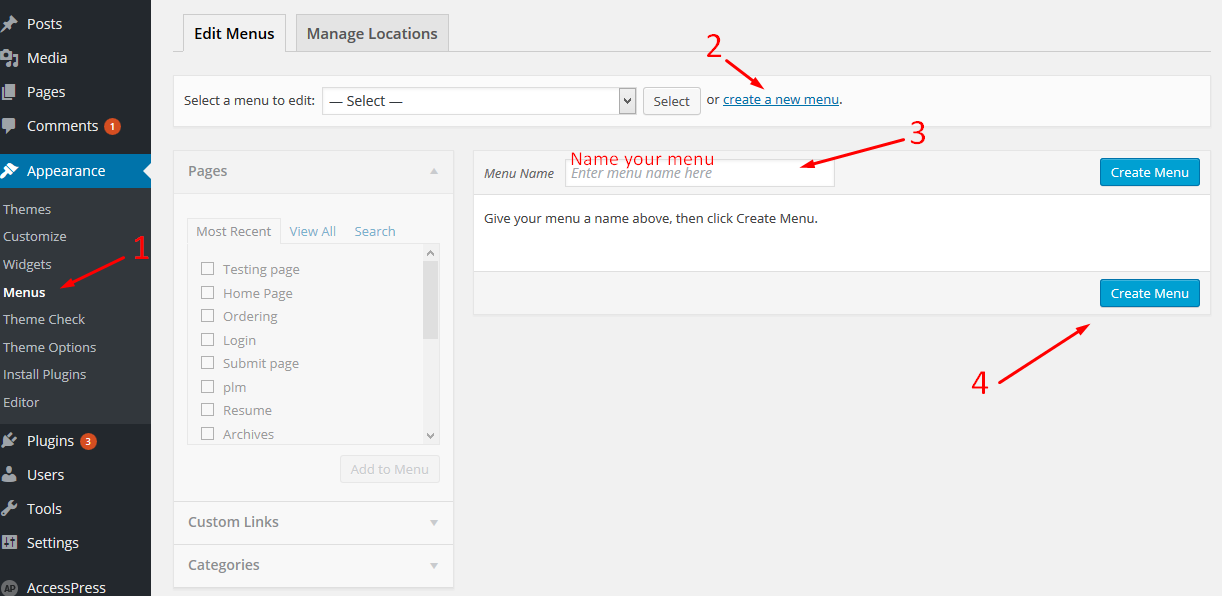Tick the Home Page checkbox

click(208, 293)
